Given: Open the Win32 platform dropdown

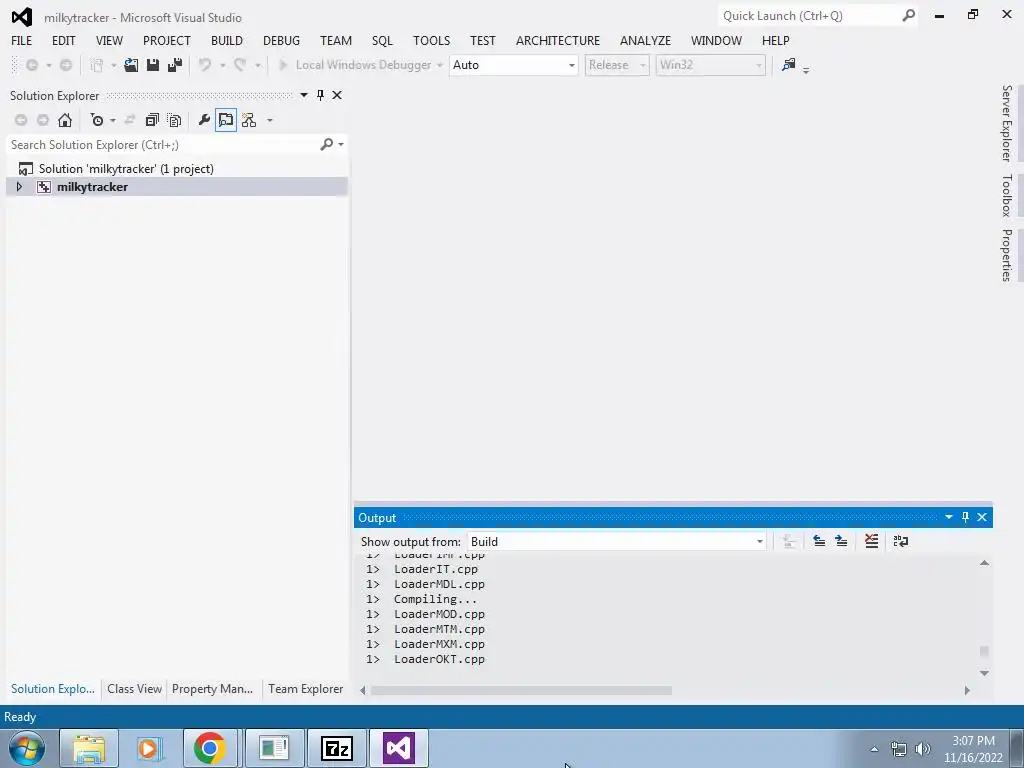Looking at the screenshot, I should point(711,65).
